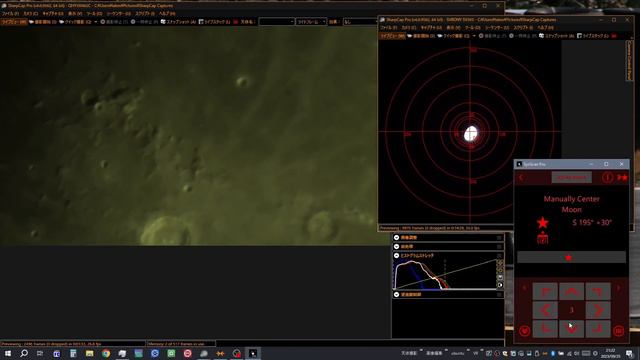Click Start Capture in the left SharpCap toolbar

click(43, 22)
